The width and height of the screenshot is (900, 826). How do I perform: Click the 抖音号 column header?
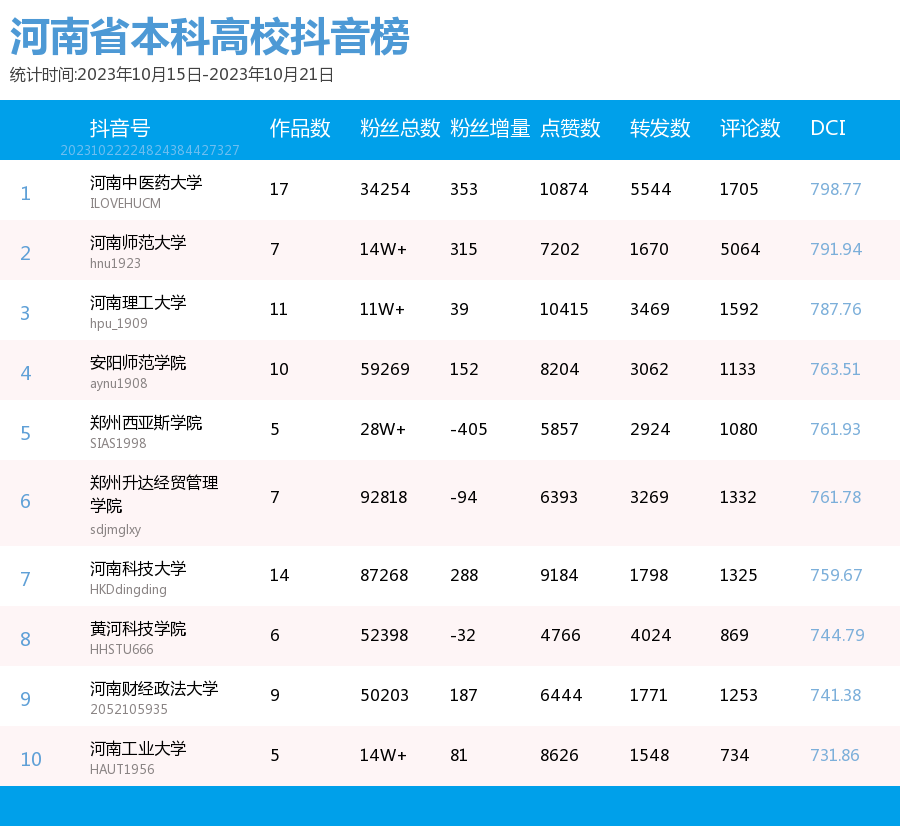click(120, 128)
